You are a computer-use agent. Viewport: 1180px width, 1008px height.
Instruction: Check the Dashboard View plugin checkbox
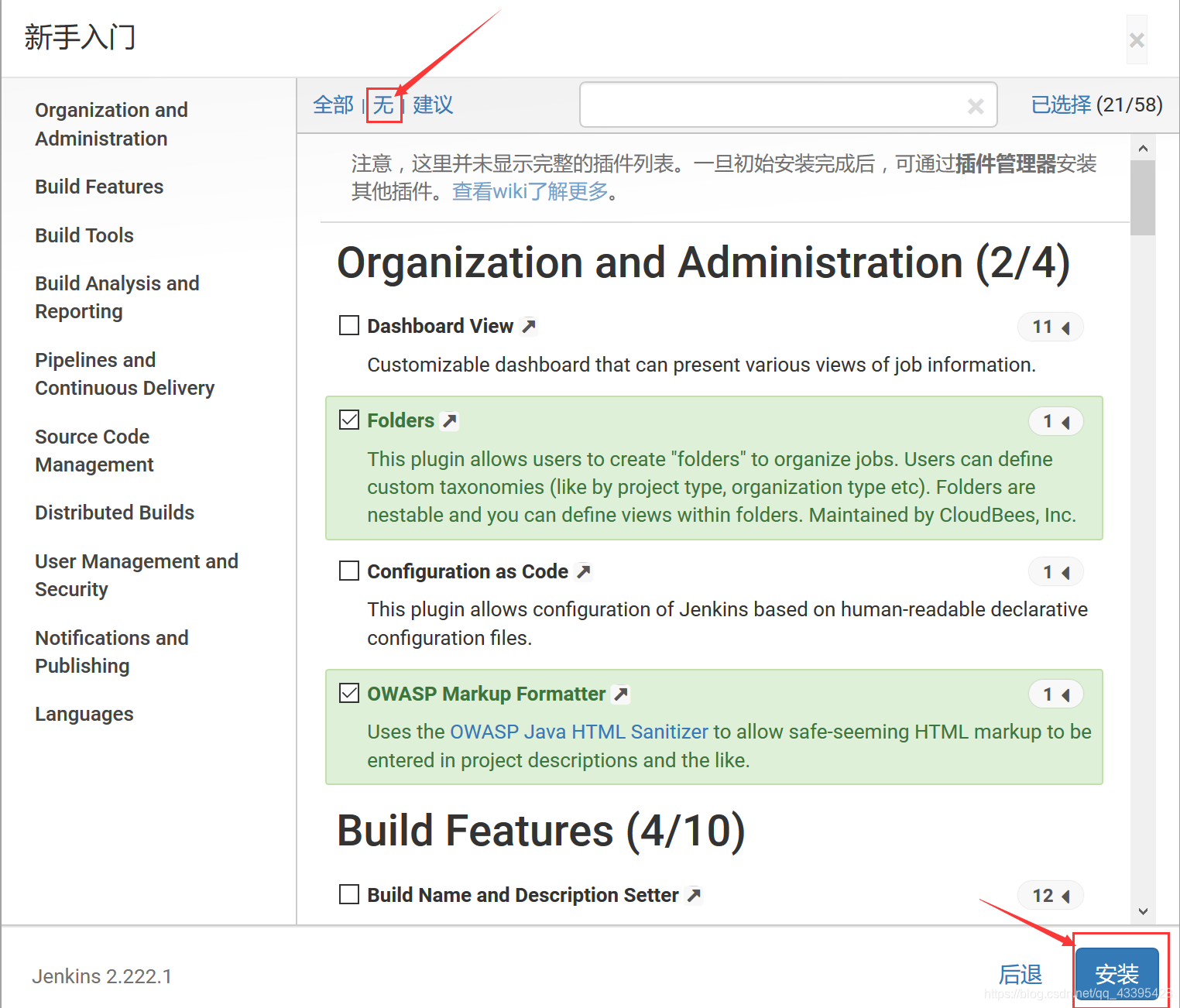(349, 325)
